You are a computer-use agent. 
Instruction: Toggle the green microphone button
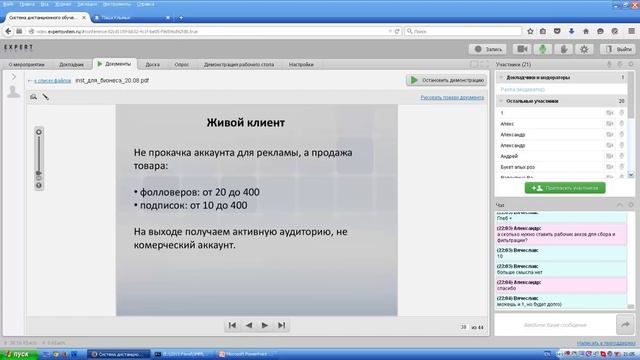pyautogui.click(x=542, y=49)
